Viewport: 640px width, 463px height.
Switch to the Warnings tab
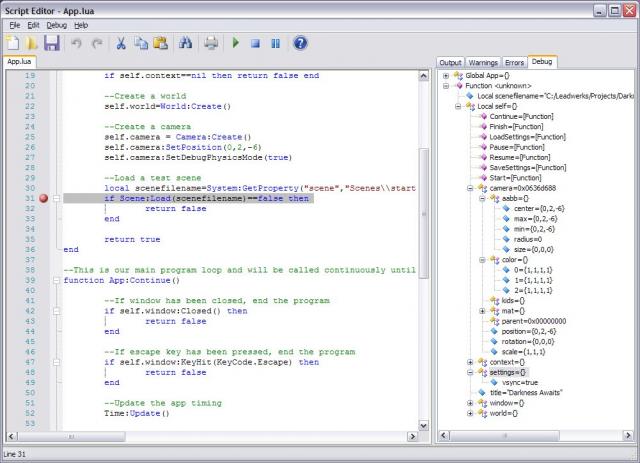tap(483, 62)
